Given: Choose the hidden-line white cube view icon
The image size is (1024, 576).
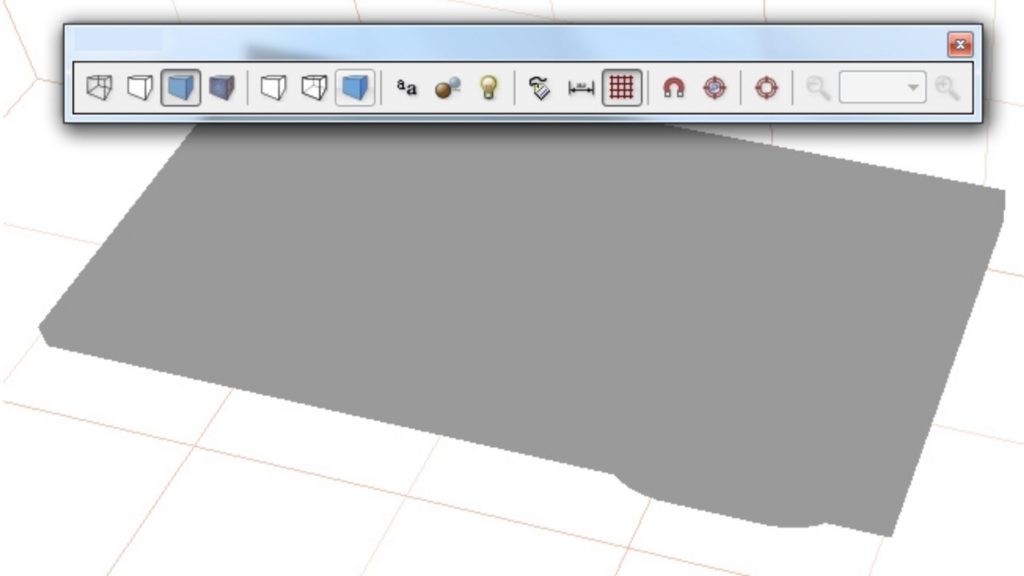Looking at the screenshot, I should tap(140, 88).
